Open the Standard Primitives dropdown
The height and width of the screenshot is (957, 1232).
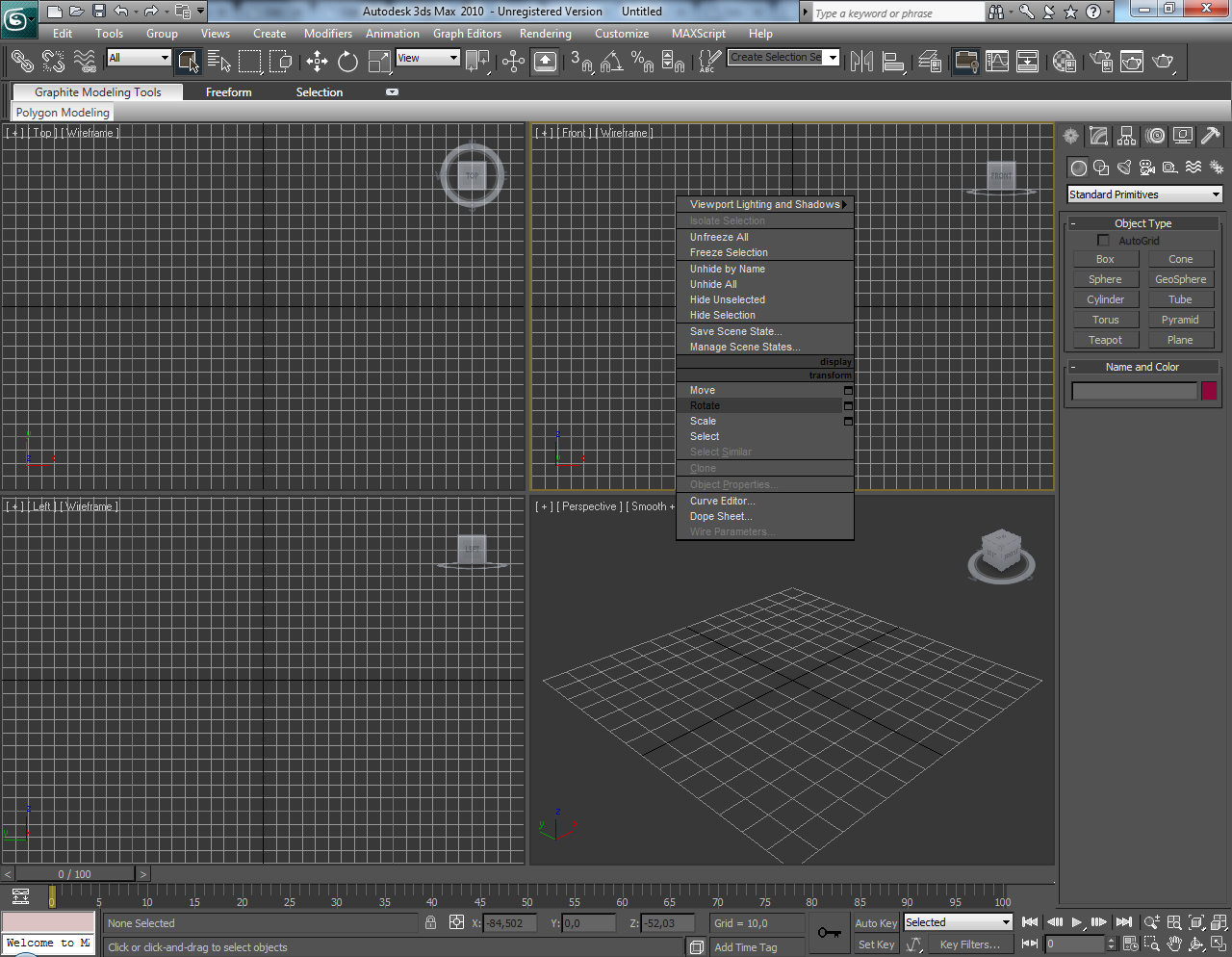1144,194
